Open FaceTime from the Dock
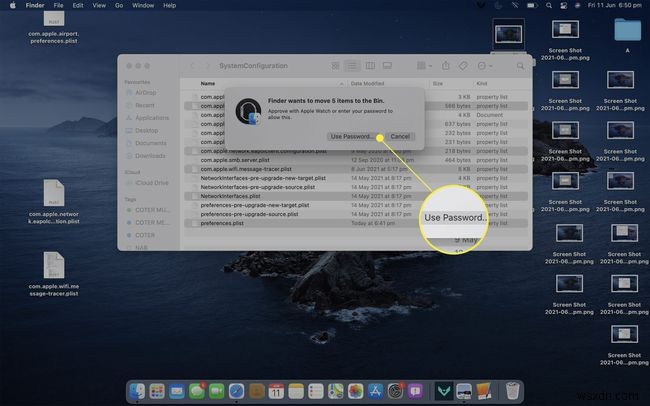The image size is (650, 406). (x=217, y=391)
